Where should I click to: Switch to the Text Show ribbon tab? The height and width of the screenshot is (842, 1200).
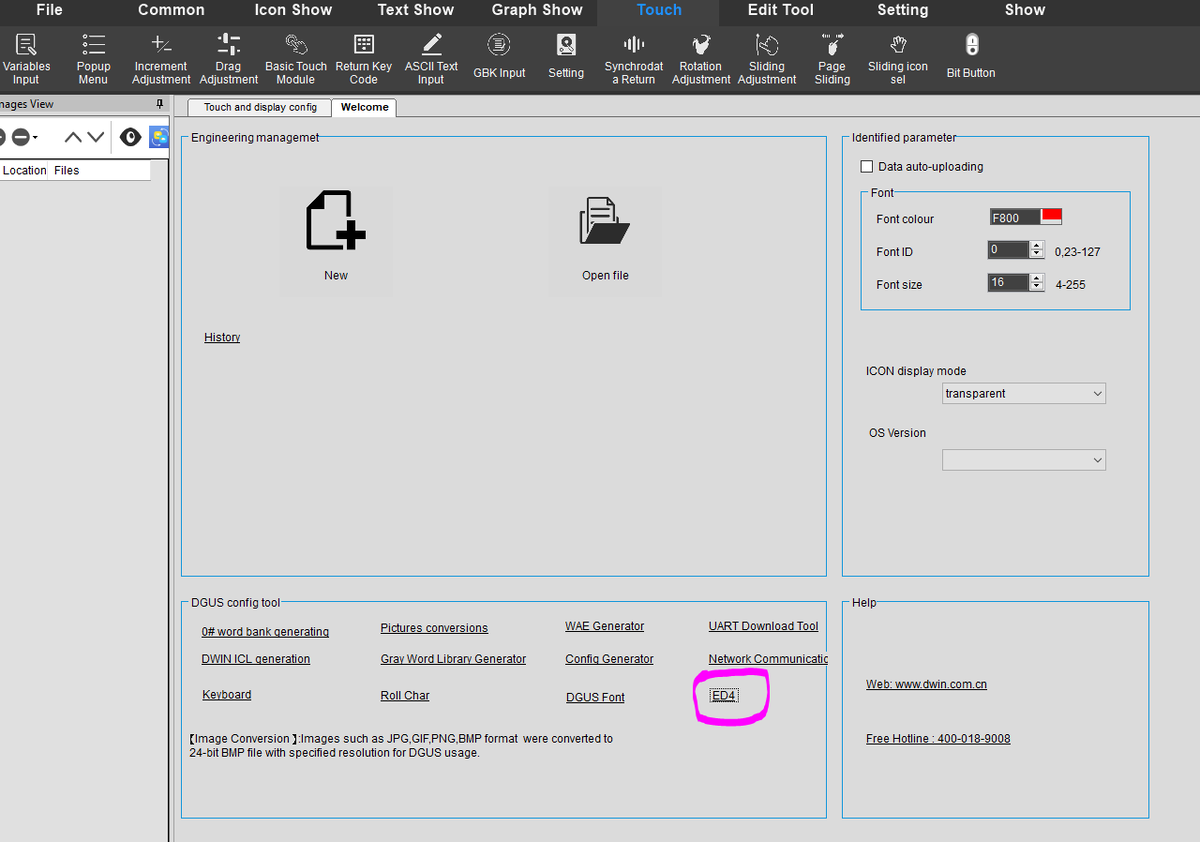pos(416,10)
